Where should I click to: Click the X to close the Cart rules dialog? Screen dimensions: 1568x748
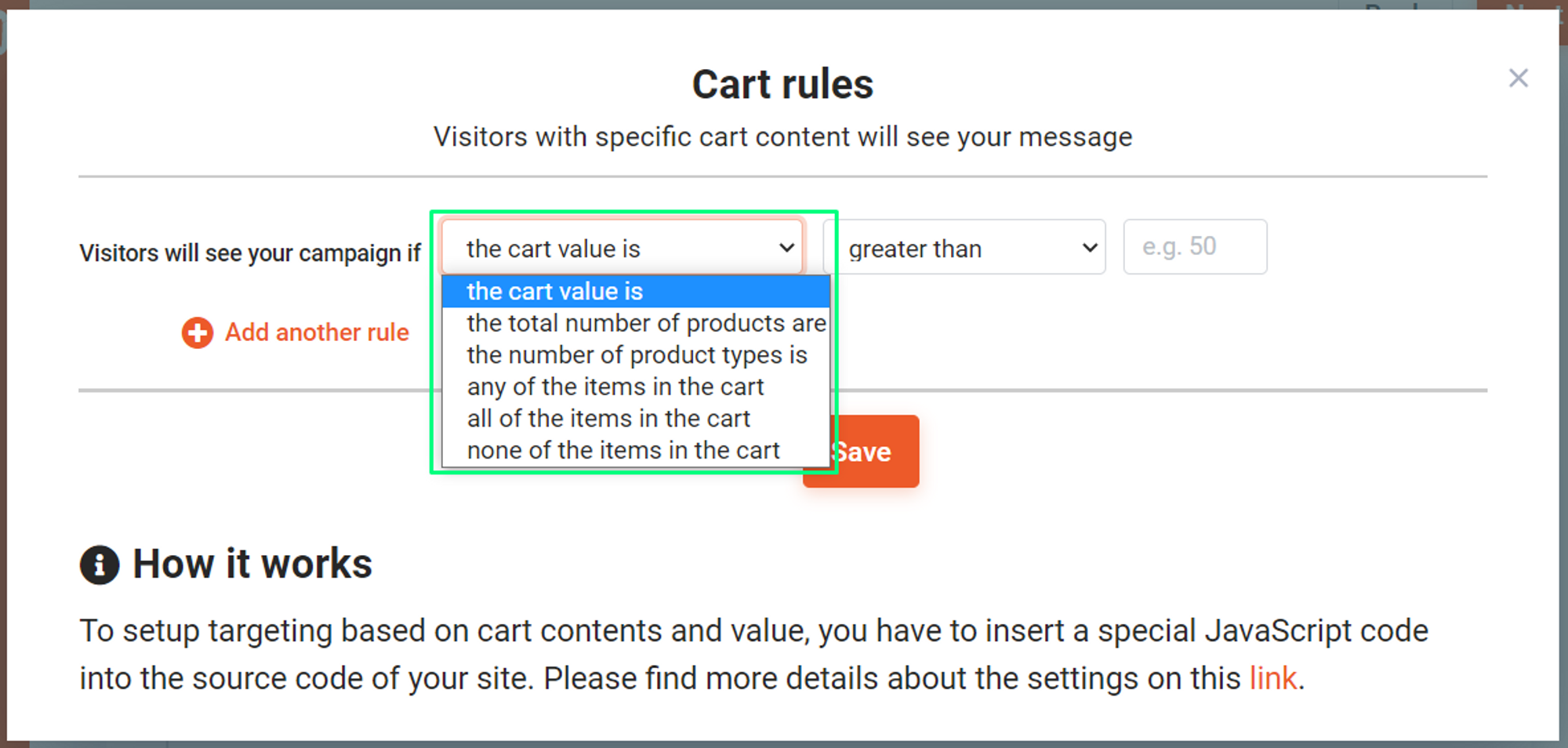coord(1519,78)
